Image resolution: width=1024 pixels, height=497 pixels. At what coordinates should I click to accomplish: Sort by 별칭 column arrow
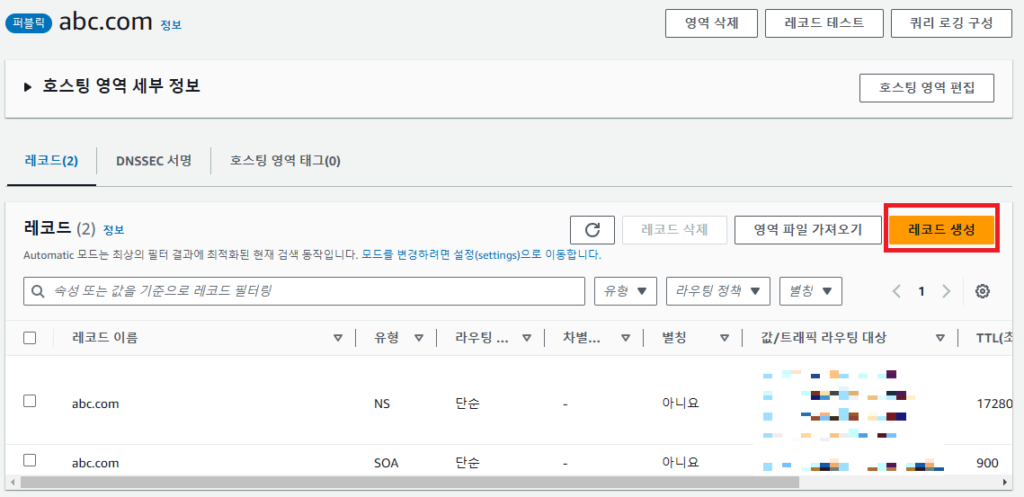[724, 338]
